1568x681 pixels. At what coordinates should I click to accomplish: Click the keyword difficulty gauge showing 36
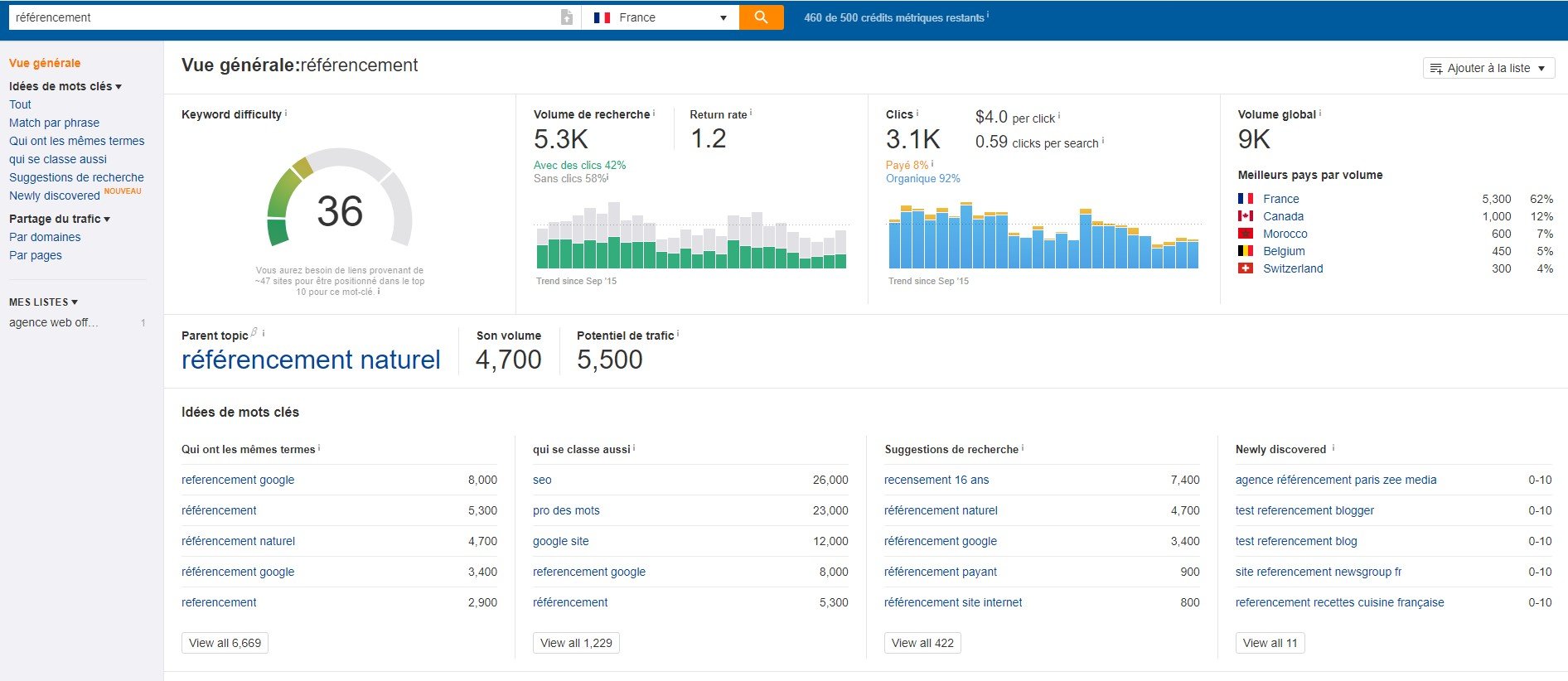coord(340,199)
